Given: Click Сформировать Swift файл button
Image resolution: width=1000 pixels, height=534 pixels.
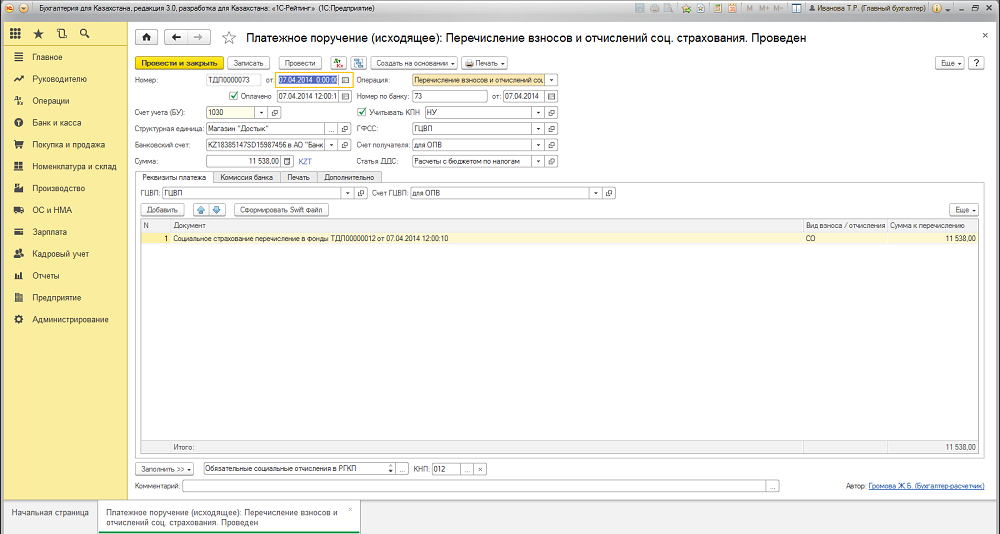Looking at the screenshot, I should 281,210.
